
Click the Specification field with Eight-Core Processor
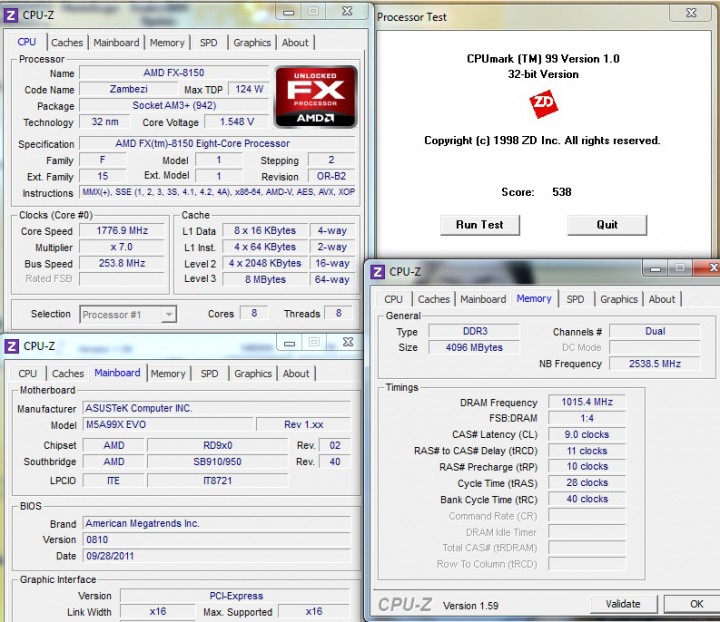[217, 143]
